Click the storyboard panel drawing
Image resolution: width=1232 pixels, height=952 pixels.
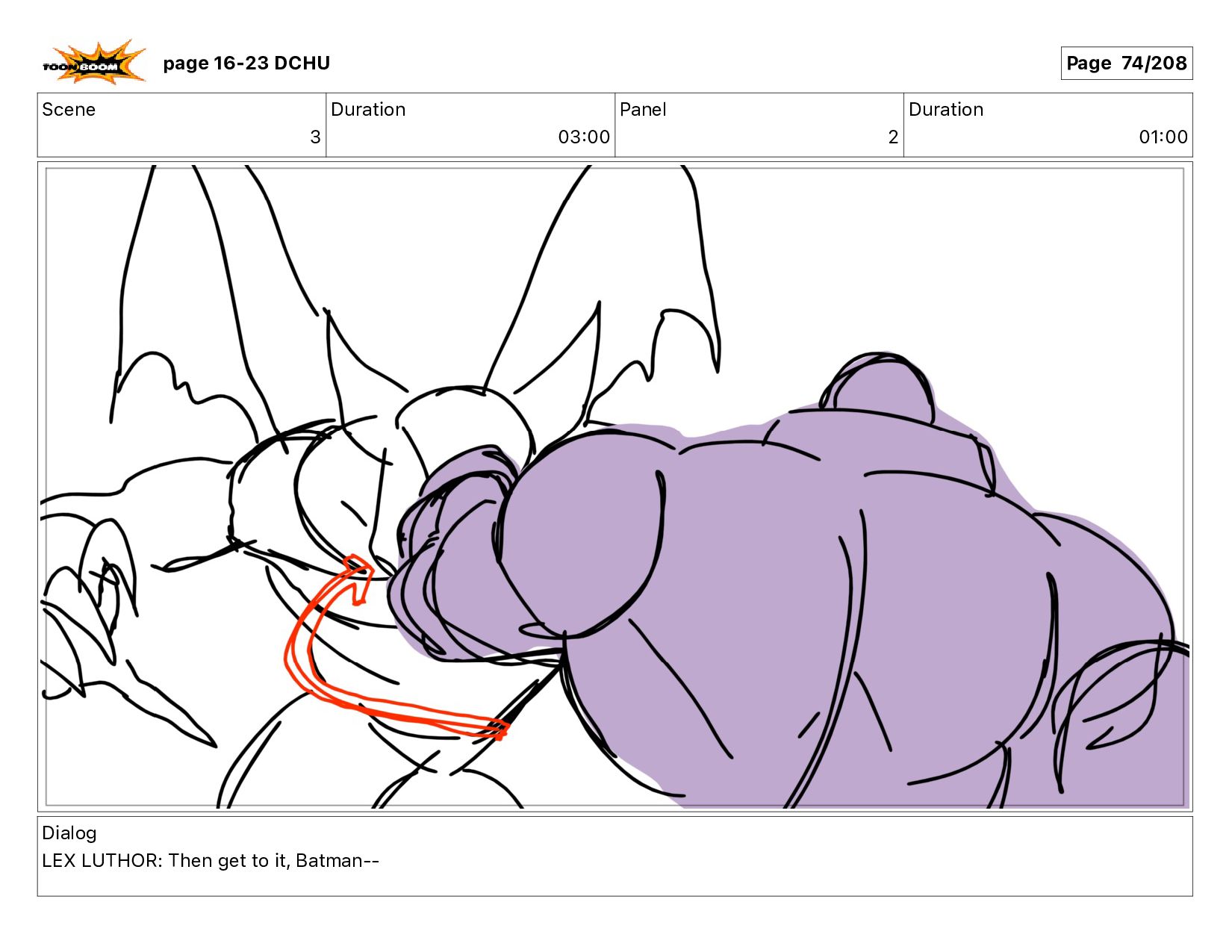(615, 487)
